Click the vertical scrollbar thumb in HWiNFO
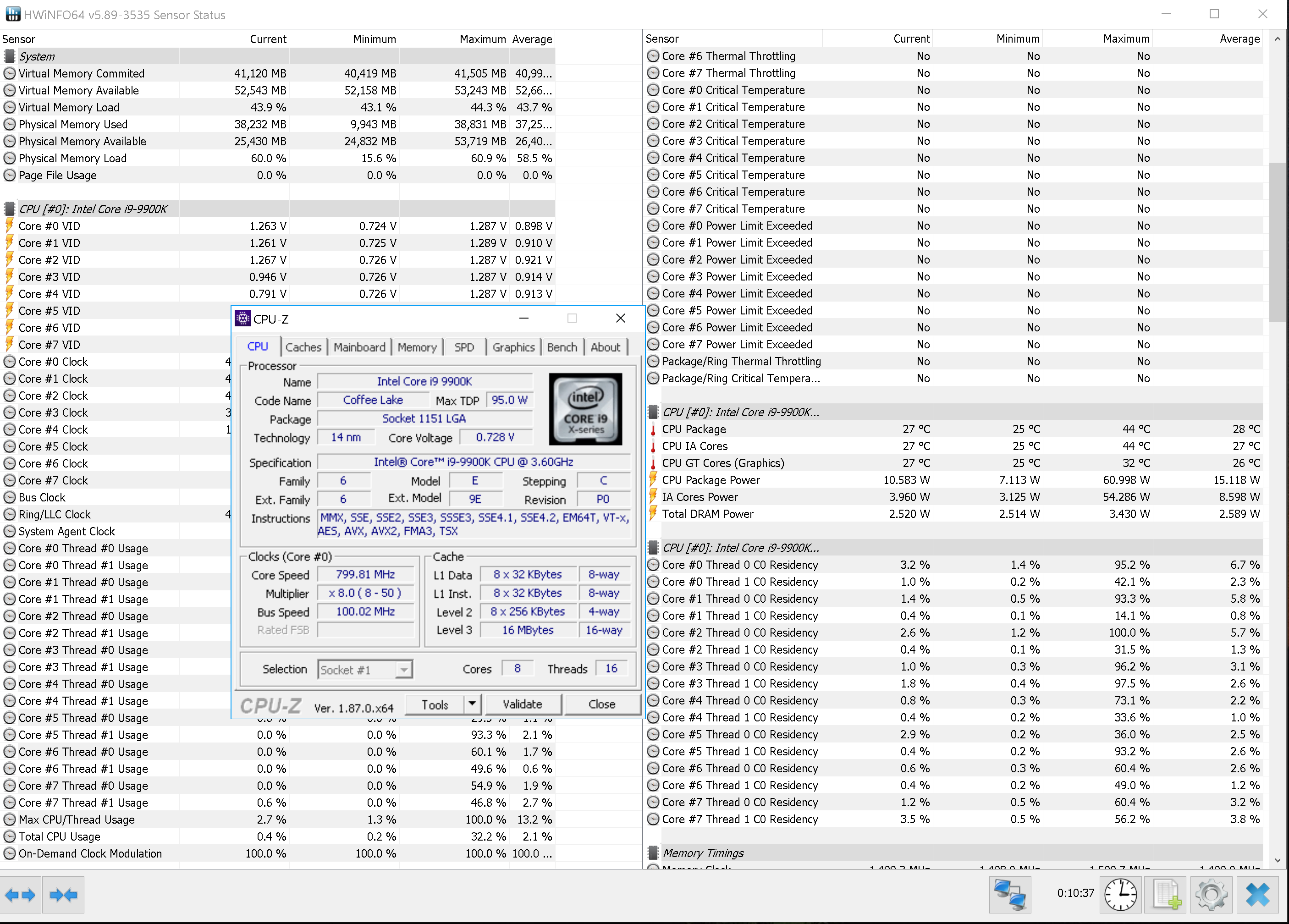The image size is (1289, 924). click(x=1277, y=242)
